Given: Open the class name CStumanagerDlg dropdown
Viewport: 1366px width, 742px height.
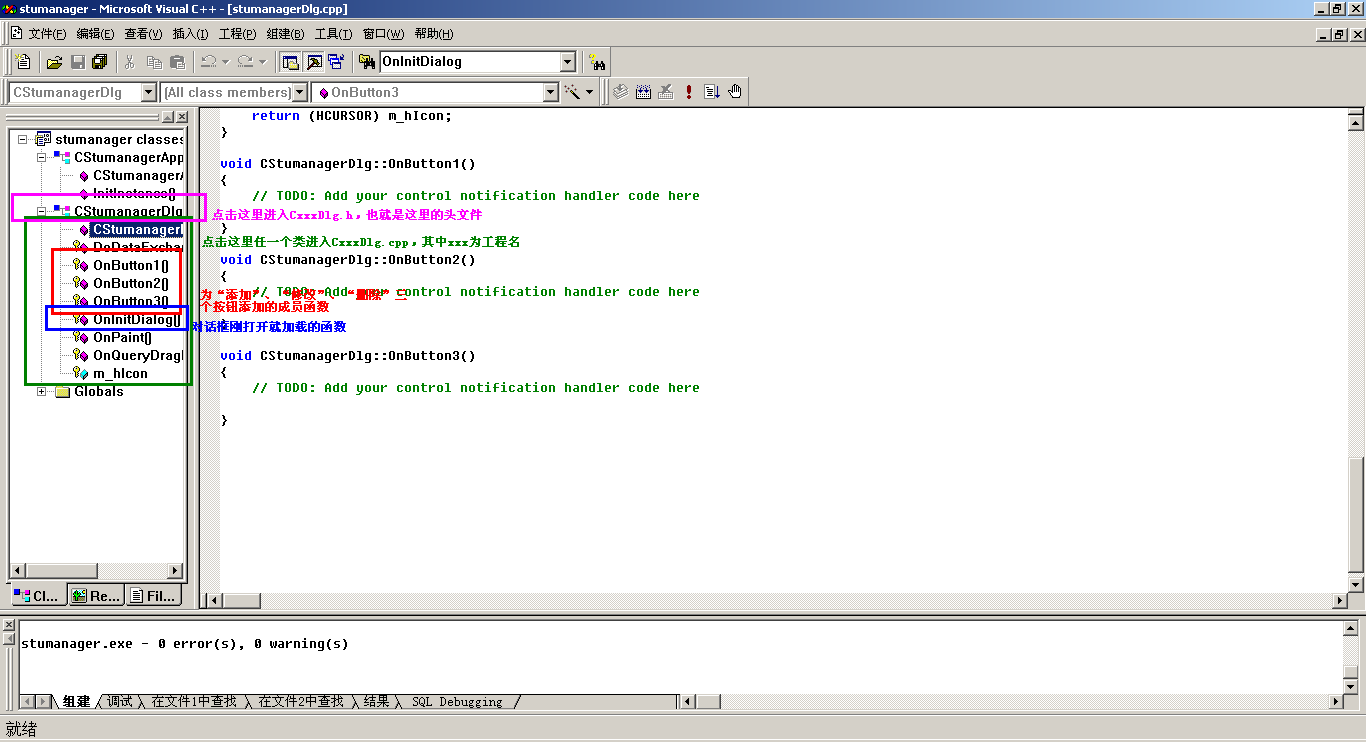Looking at the screenshot, I should tap(149, 92).
